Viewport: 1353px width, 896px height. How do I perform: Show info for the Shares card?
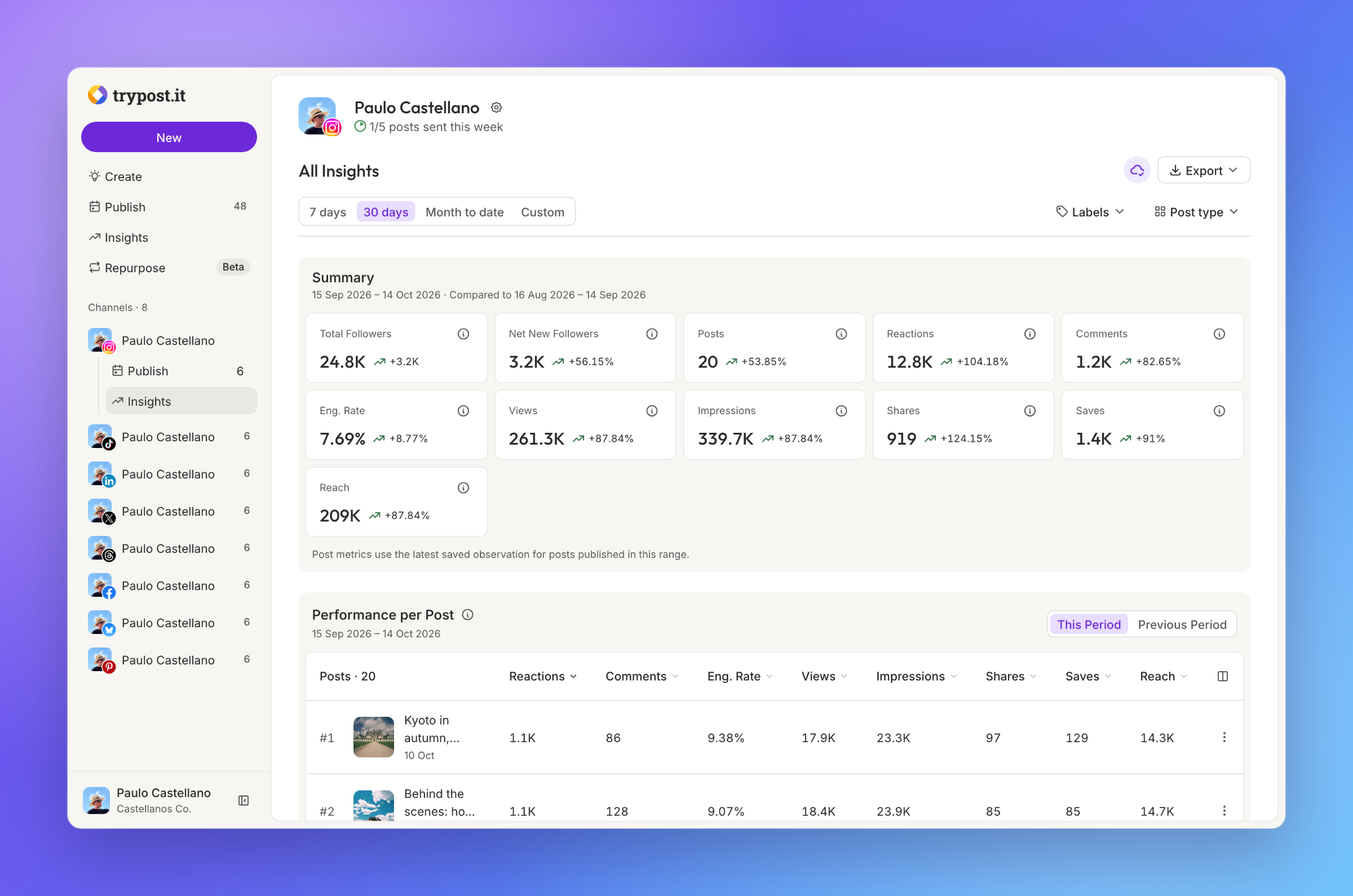click(1030, 411)
